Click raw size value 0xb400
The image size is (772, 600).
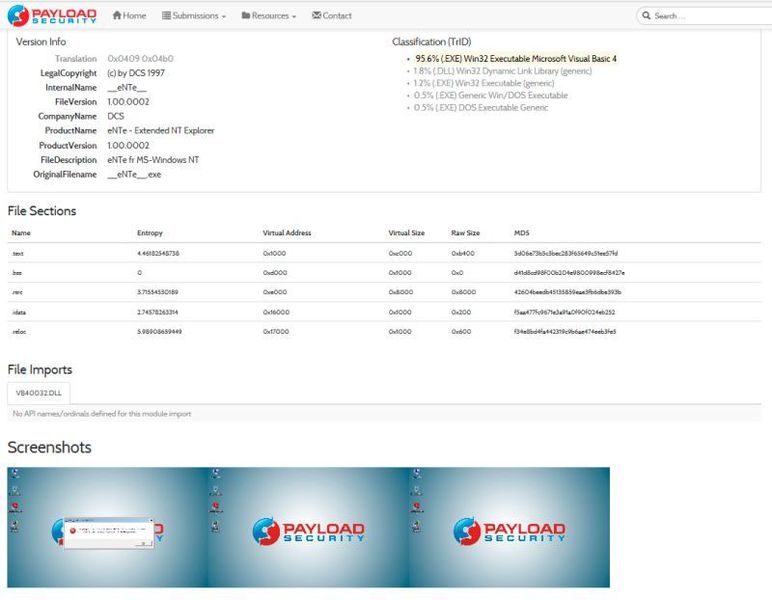point(463,253)
